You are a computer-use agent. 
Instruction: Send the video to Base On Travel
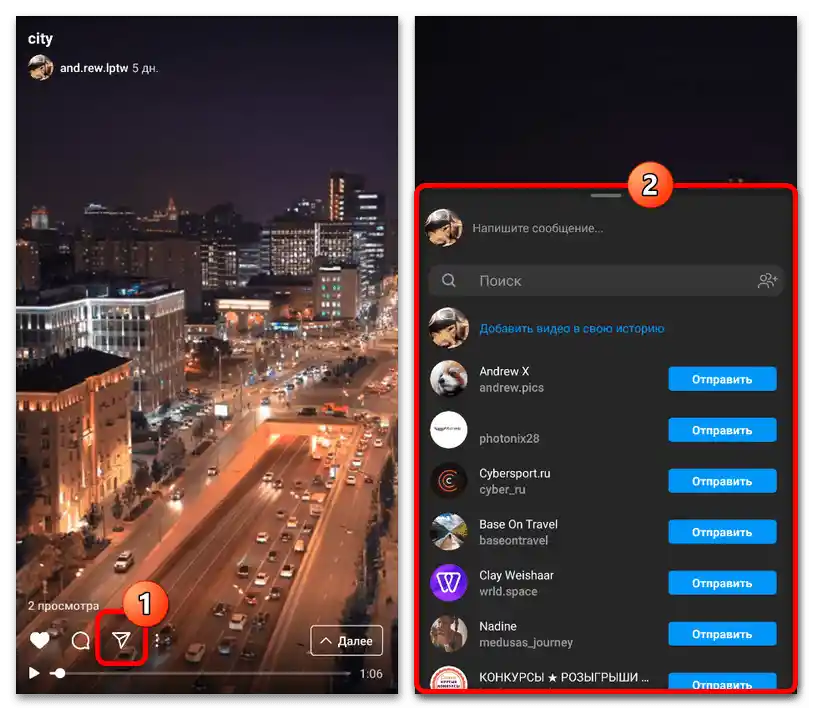tap(722, 532)
